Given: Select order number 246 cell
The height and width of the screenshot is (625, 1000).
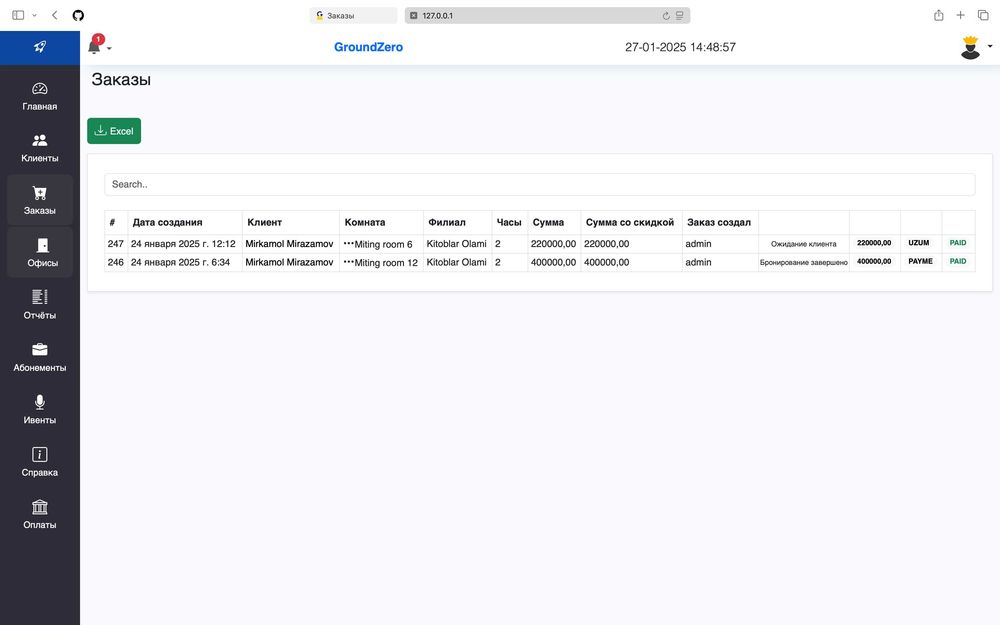Looking at the screenshot, I should pyautogui.click(x=115, y=262).
